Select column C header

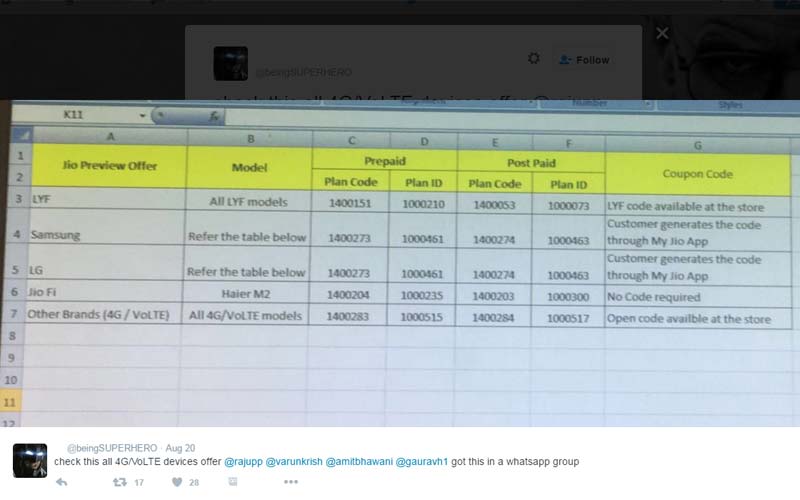pyautogui.click(x=352, y=140)
